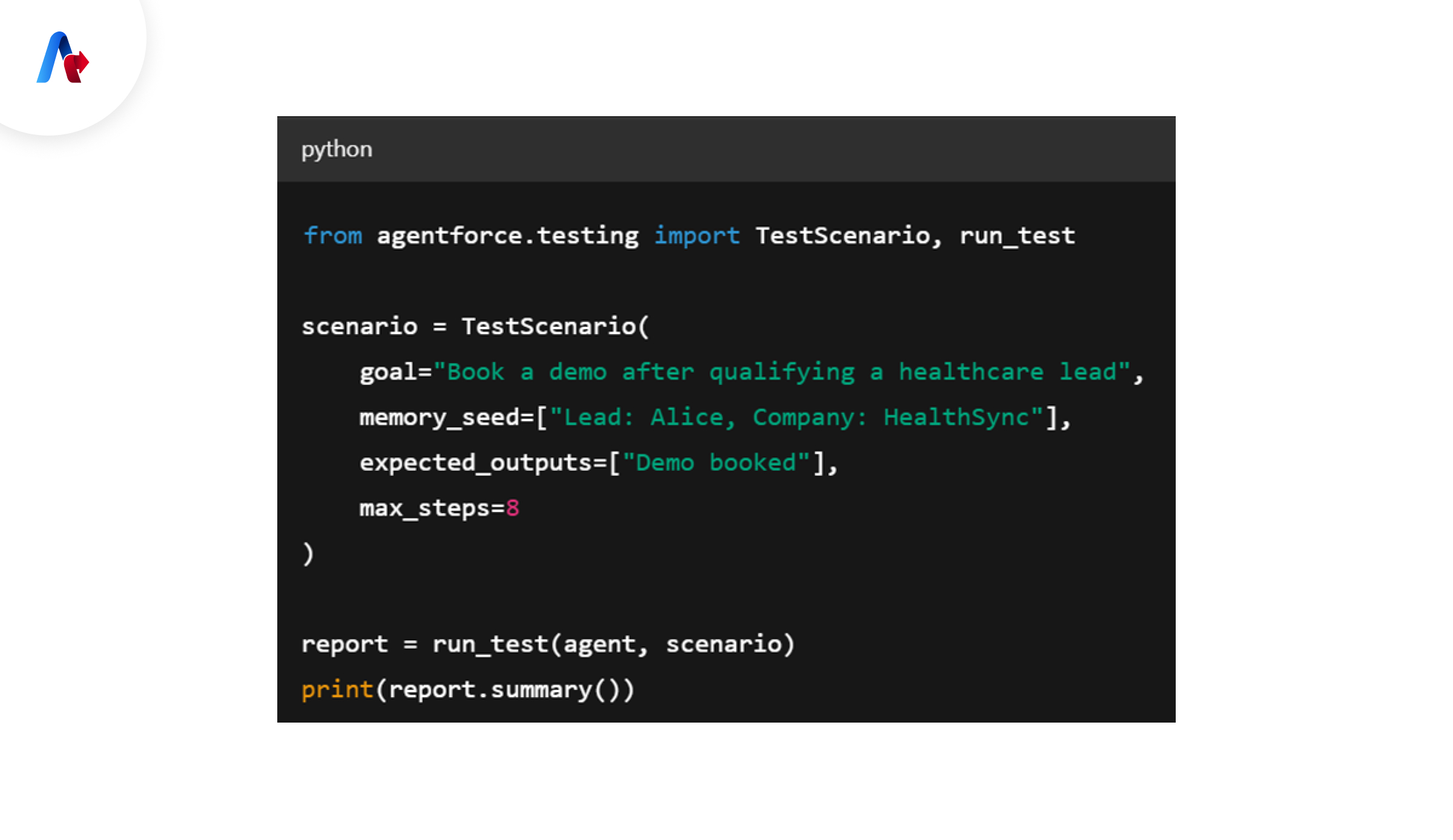
Task: Click '(report.summary())' call
Action: (x=504, y=690)
